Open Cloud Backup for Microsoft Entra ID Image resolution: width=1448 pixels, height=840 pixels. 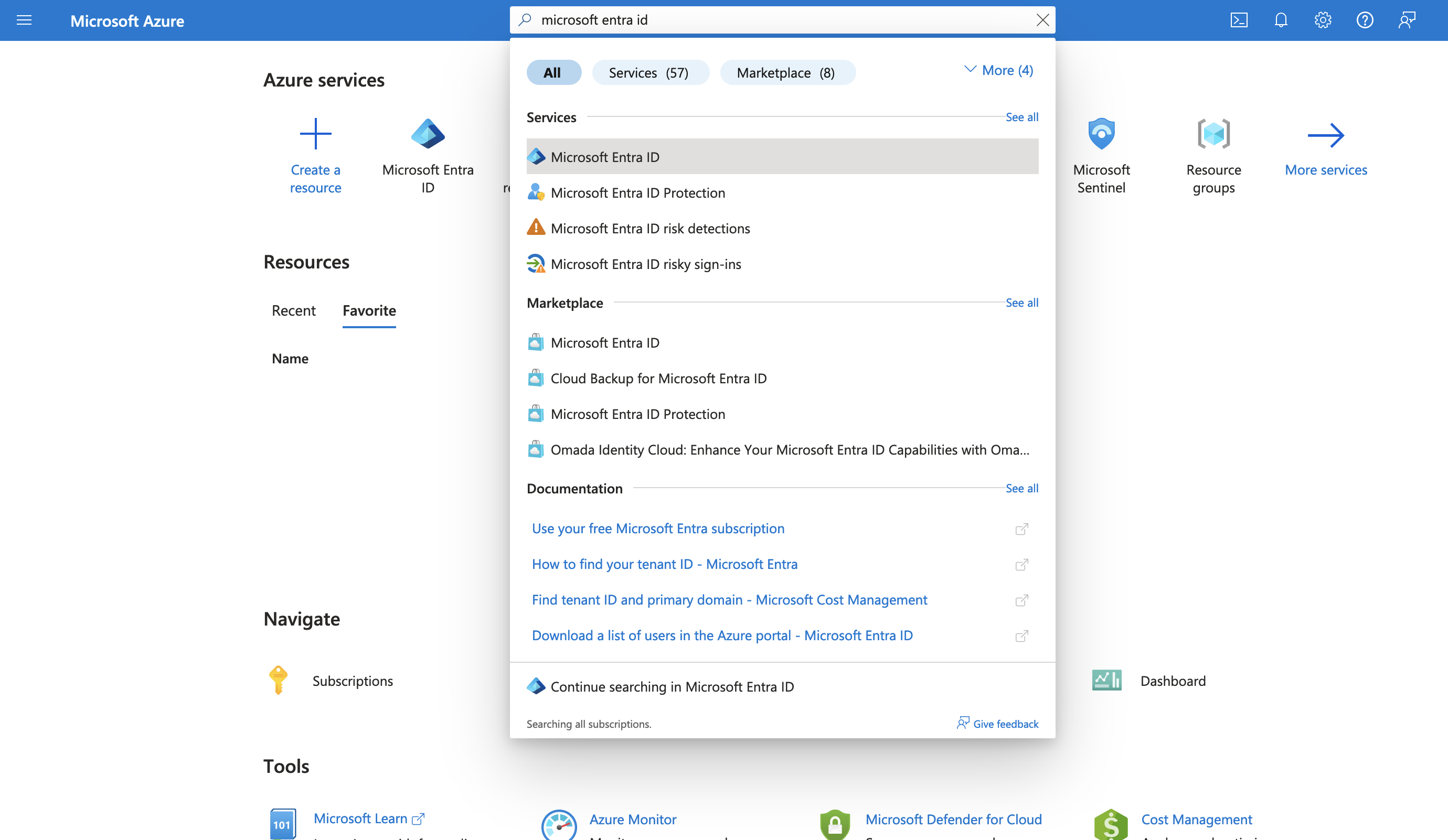pyautogui.click(x=782, y=379)
